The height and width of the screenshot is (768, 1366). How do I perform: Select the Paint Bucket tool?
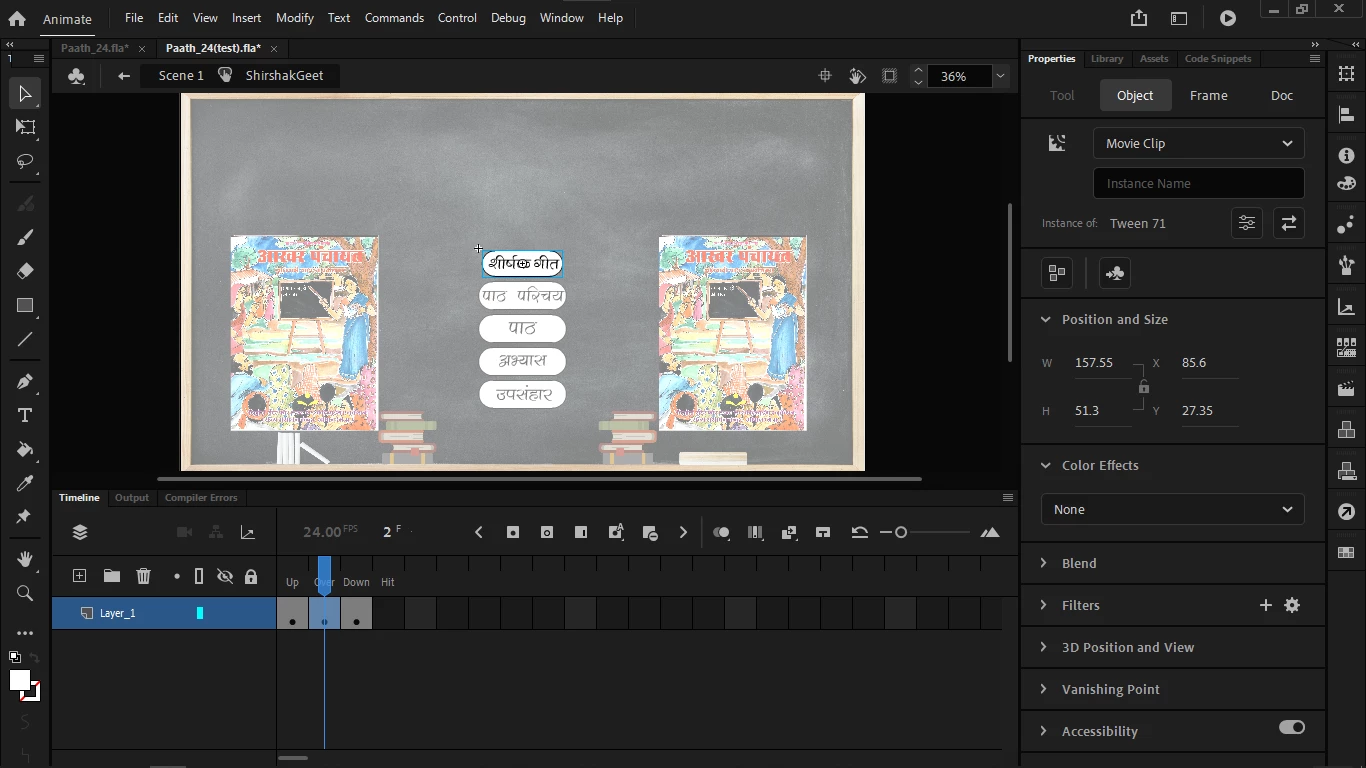coord(25,449)
